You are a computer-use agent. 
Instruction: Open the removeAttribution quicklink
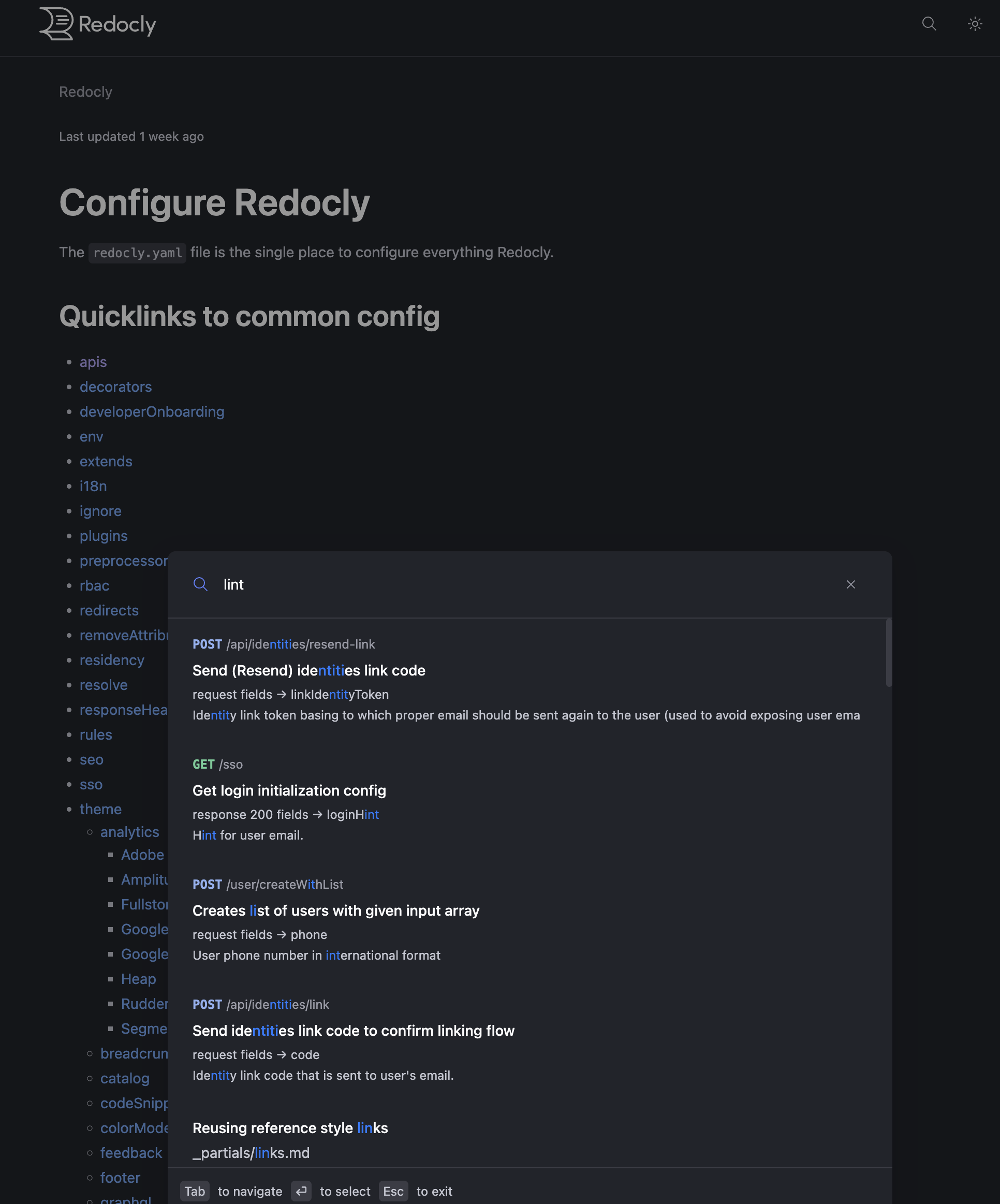coord(123,635)
